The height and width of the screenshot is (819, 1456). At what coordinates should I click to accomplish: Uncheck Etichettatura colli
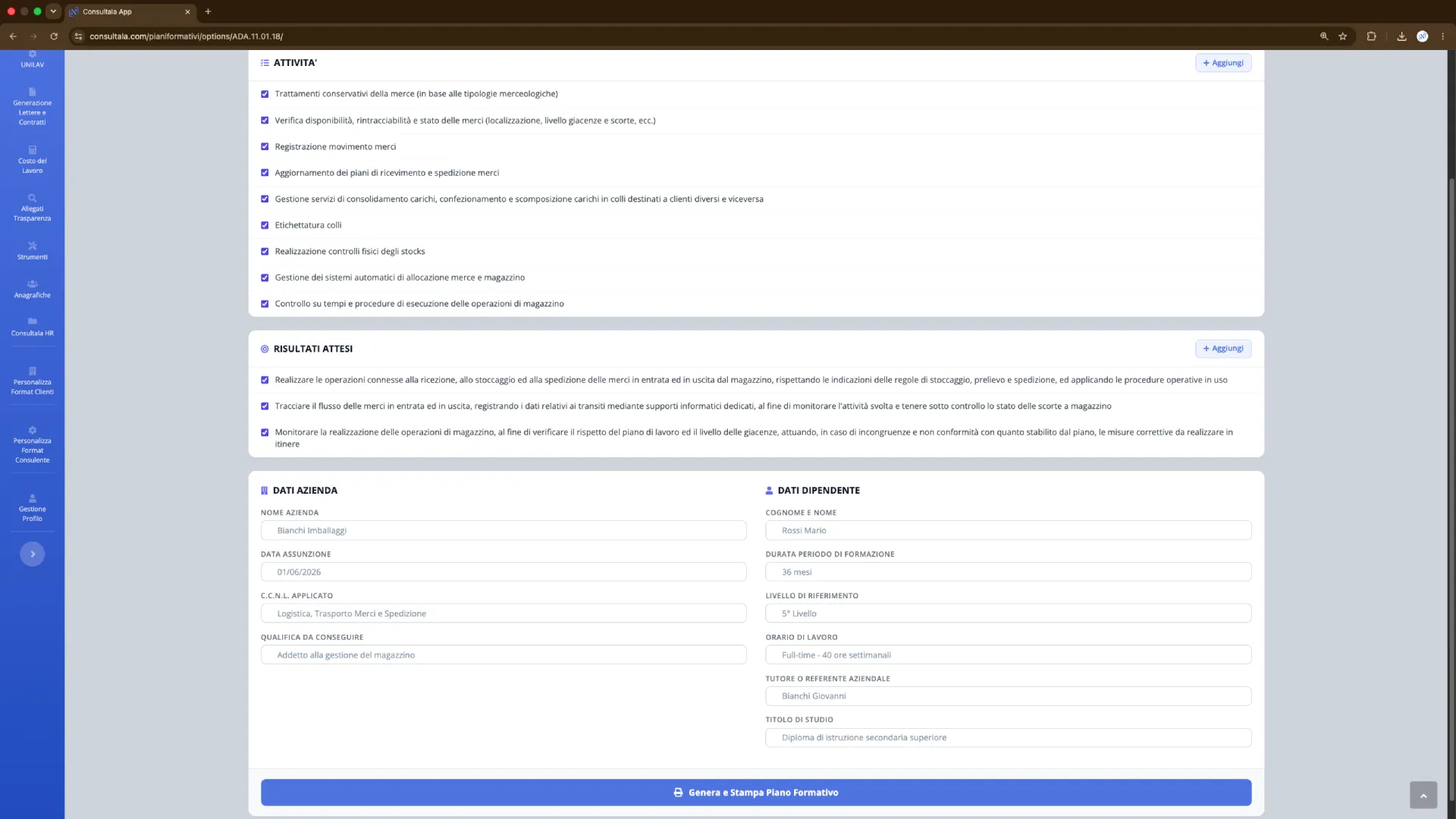coord(265,225)
